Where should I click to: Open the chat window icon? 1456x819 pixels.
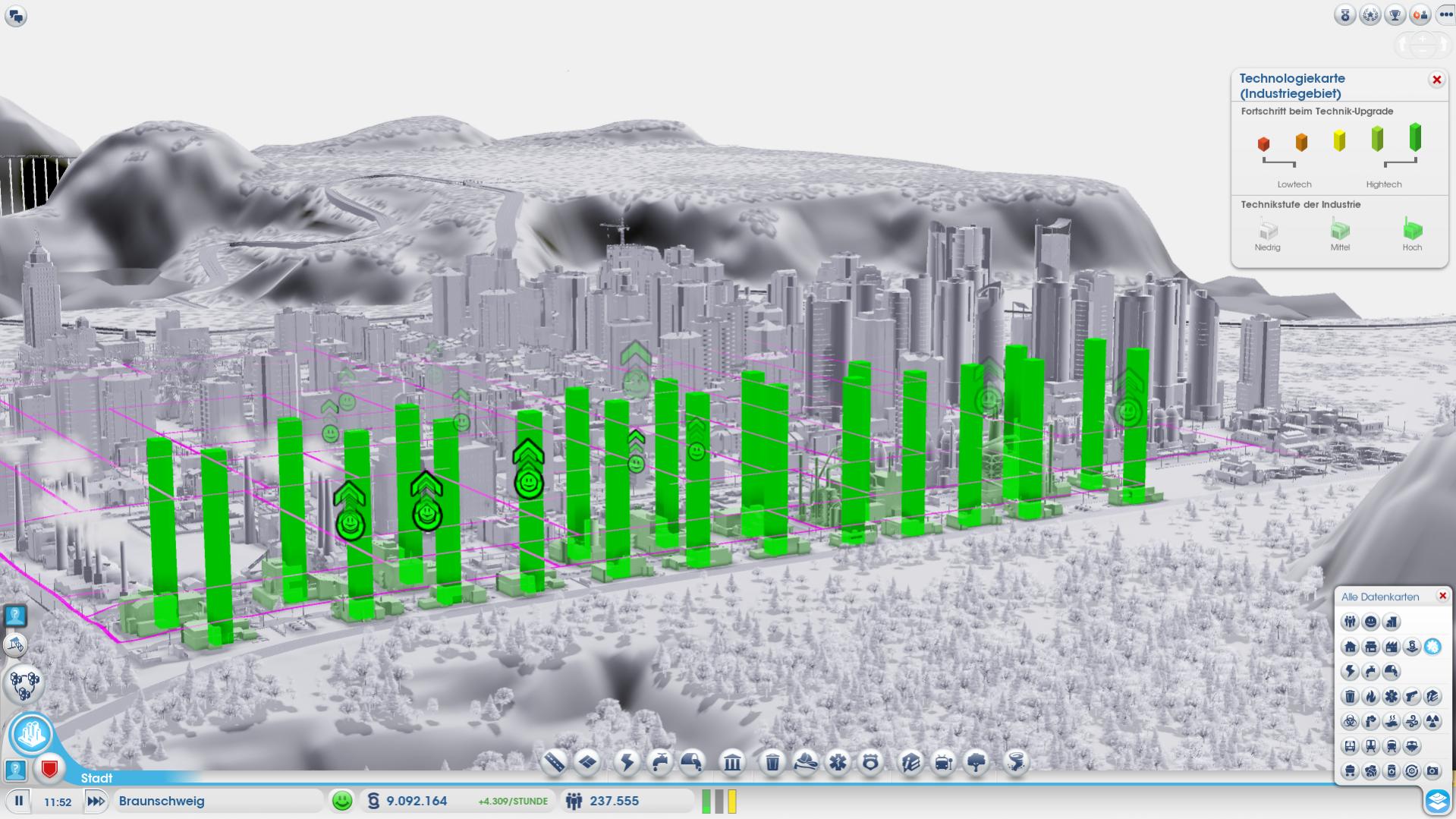click(16, 16)
